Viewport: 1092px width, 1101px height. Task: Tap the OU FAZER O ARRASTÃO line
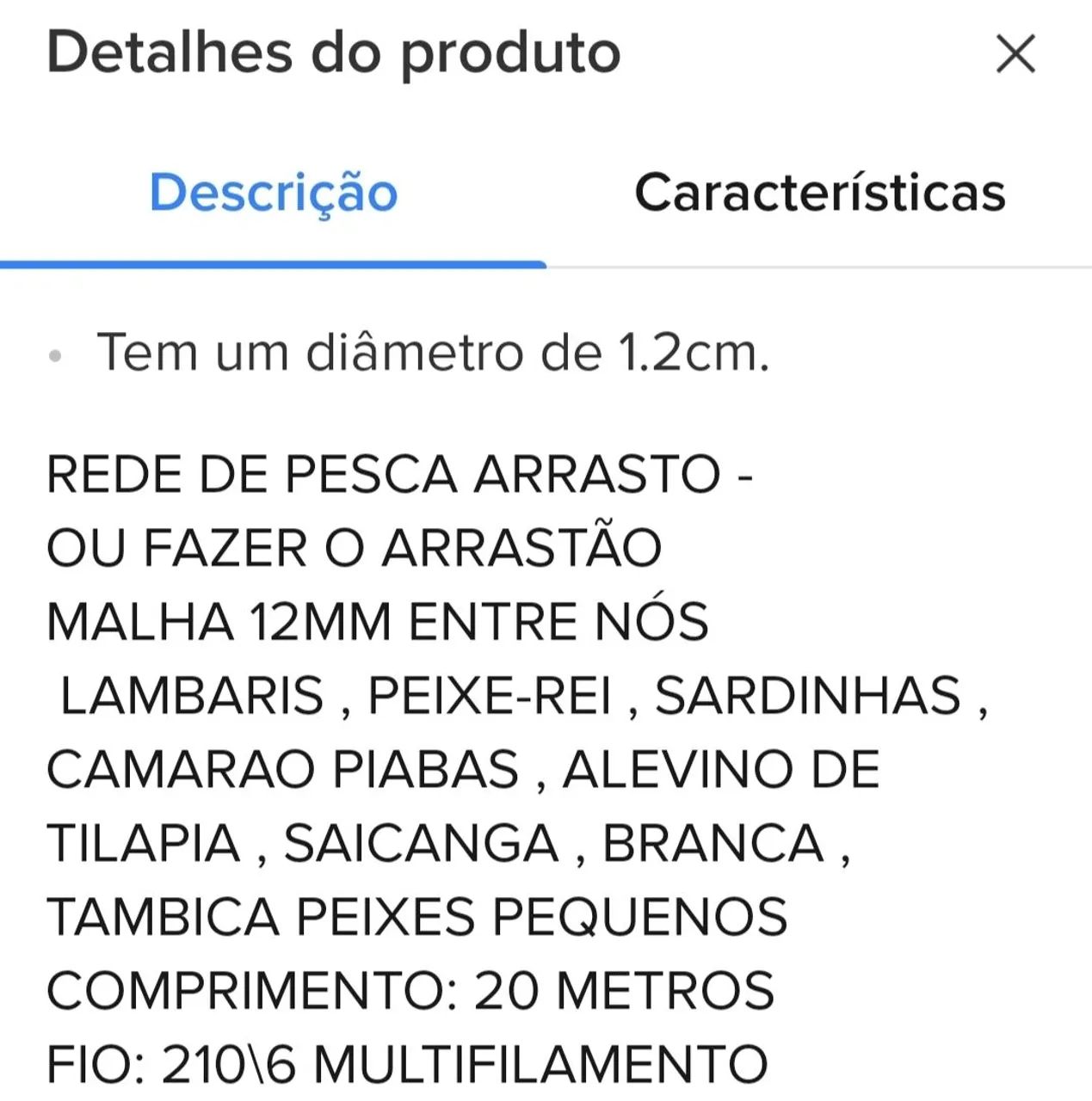(x=354, y=548)
